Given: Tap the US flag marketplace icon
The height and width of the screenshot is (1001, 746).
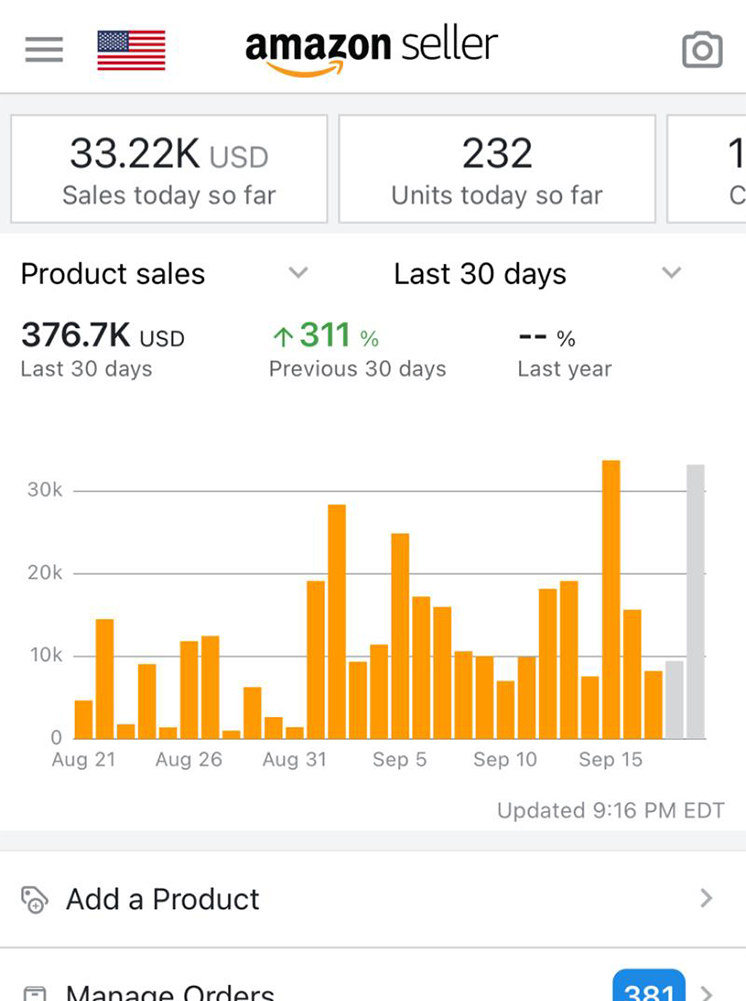Looking at the screenshot, I should 131,50.
